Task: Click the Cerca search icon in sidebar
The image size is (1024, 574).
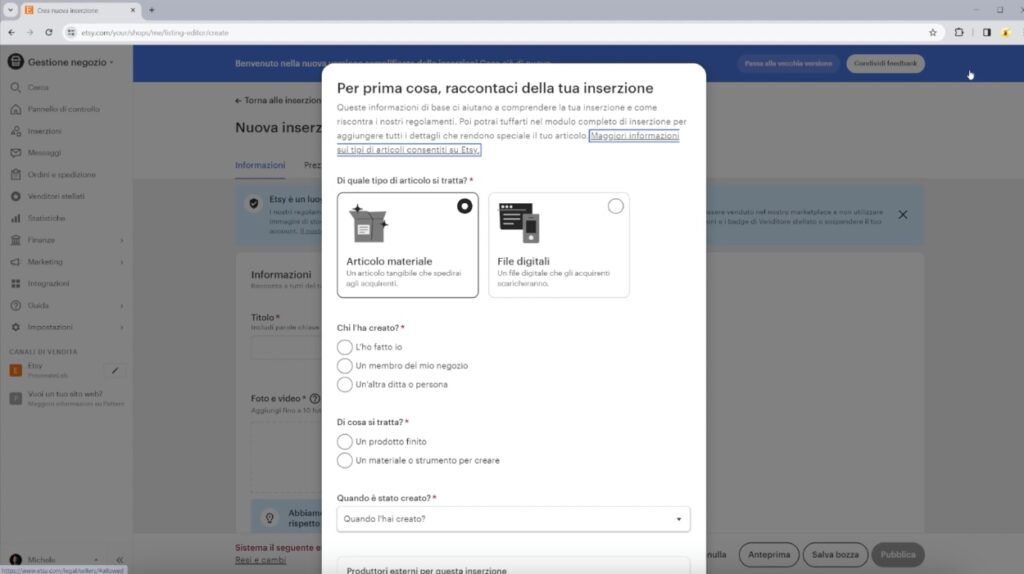Action: point(16,88)
